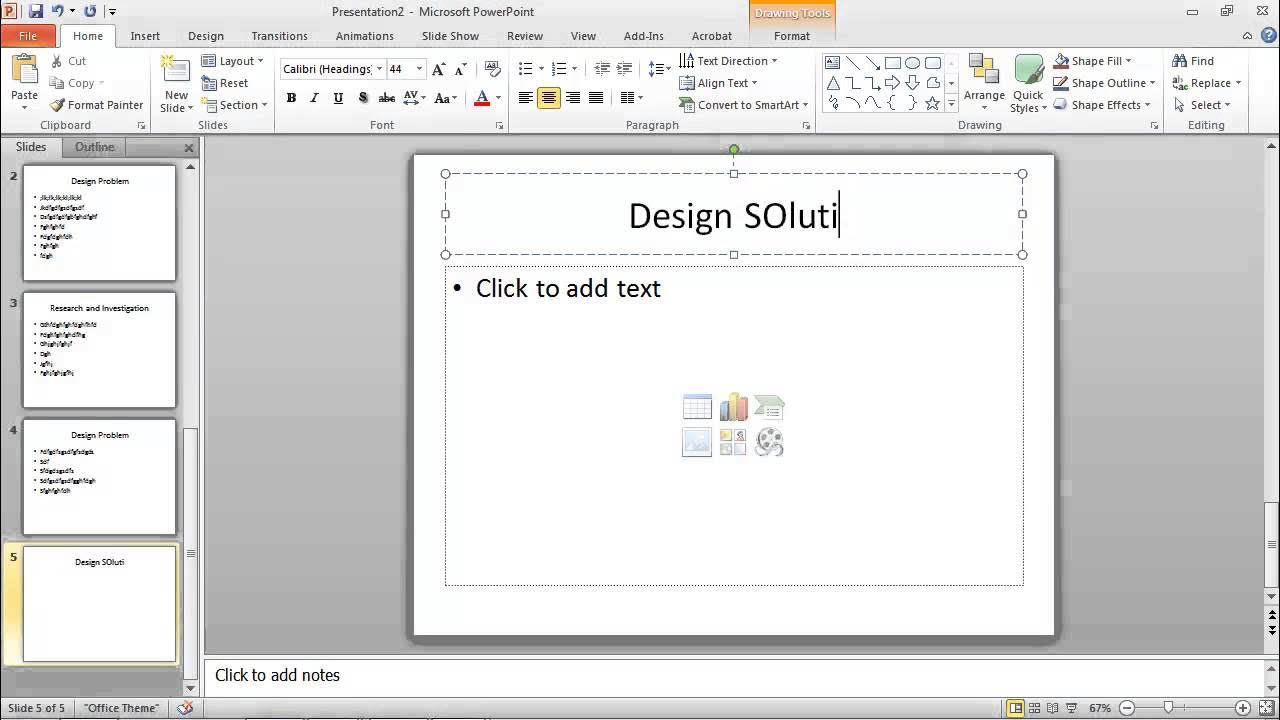Toggle text Shadow effect
This screenshot has height=720, width=1280.
(x=362, y=98)
